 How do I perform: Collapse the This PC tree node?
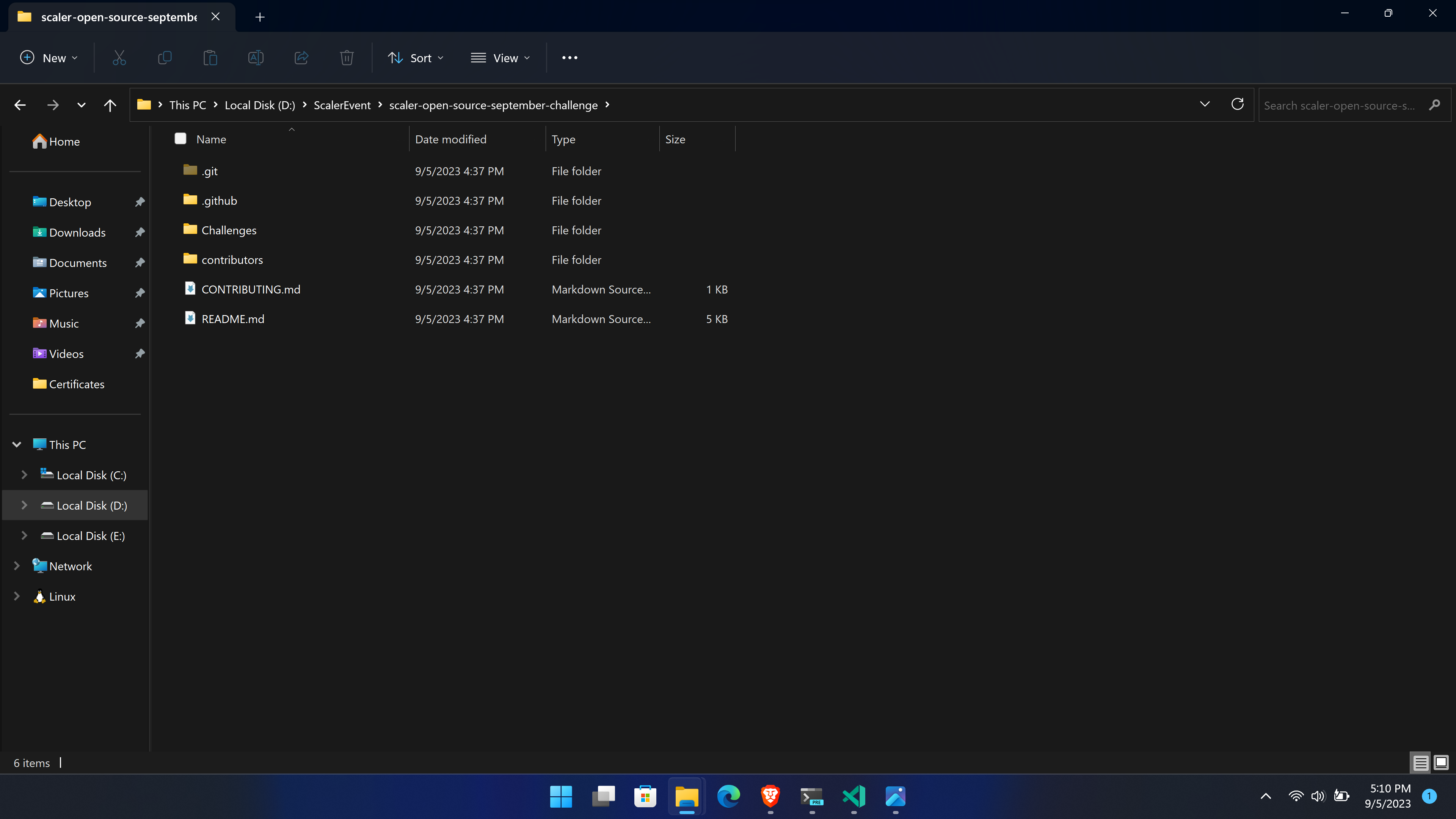(x=16, y=444)
